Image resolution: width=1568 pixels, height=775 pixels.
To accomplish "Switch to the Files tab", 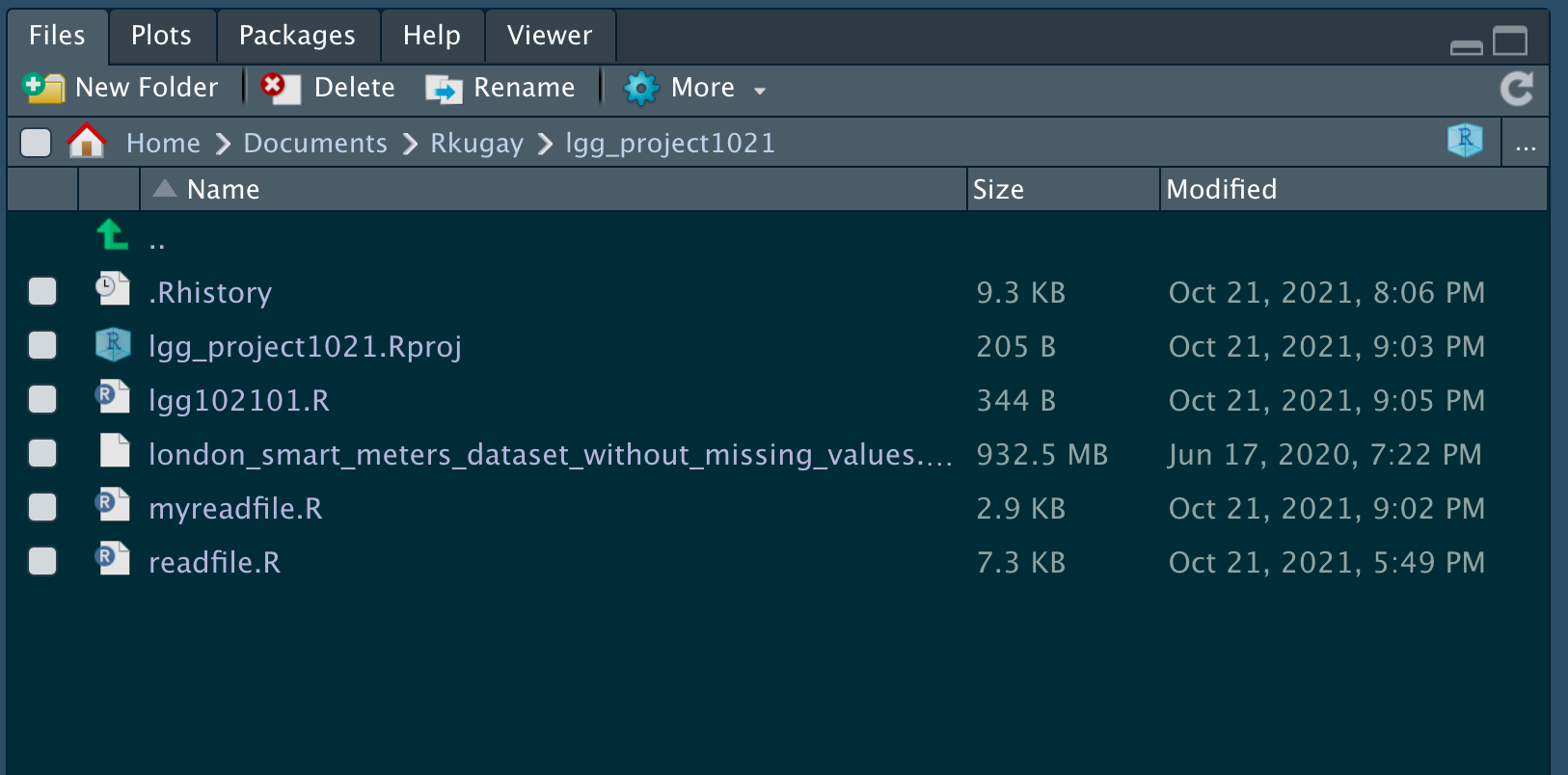I will [57, 36].
